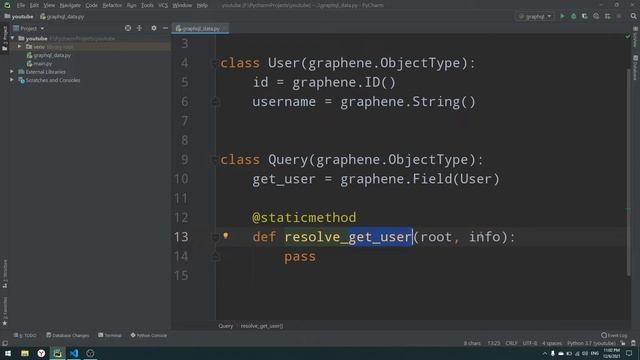
Task: Expand Scratches and Consoles node
Action: (12, 80)
